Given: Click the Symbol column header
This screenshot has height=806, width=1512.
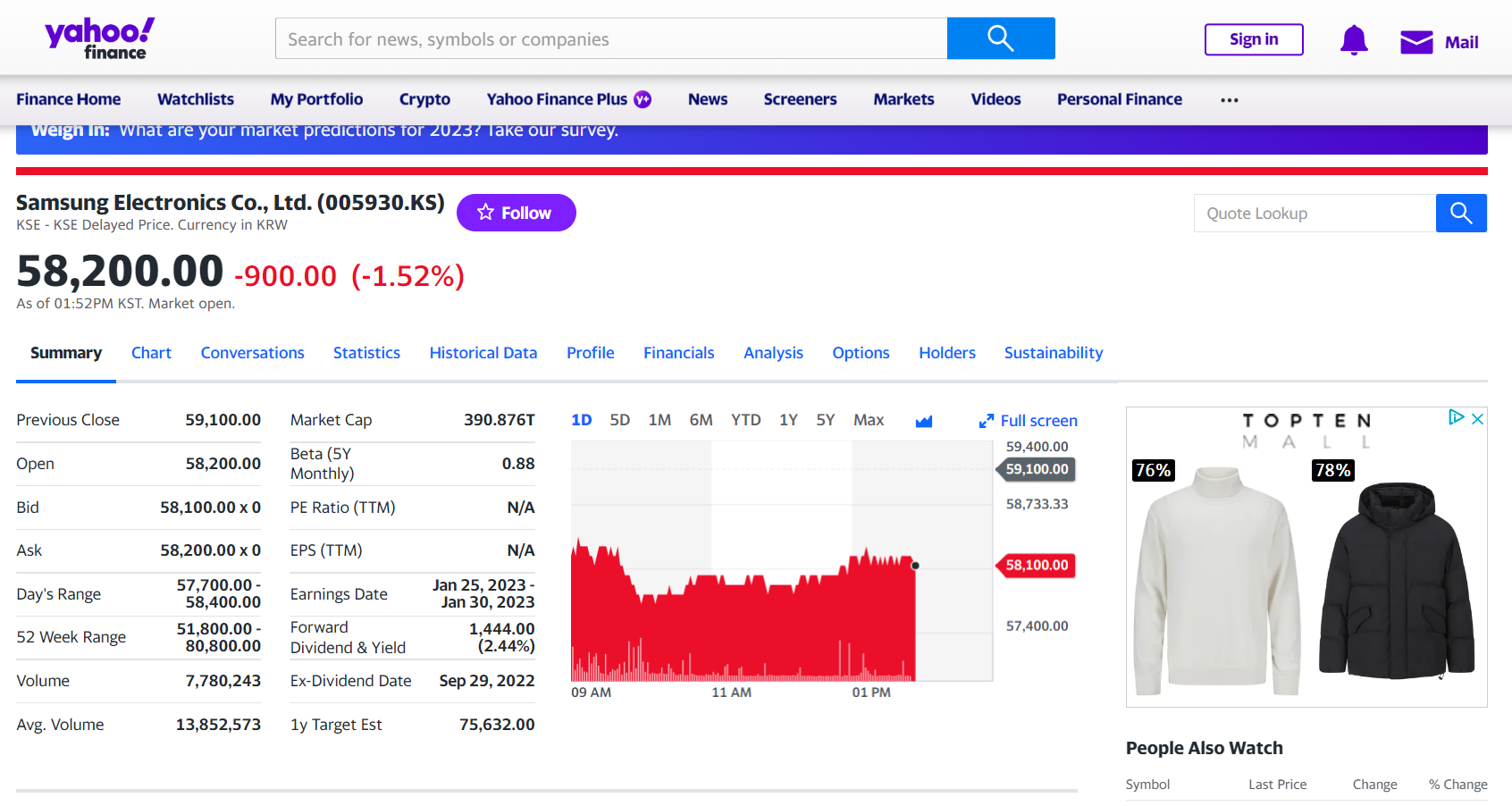Looking at the screenshot, I should (x=1147, y=785).
